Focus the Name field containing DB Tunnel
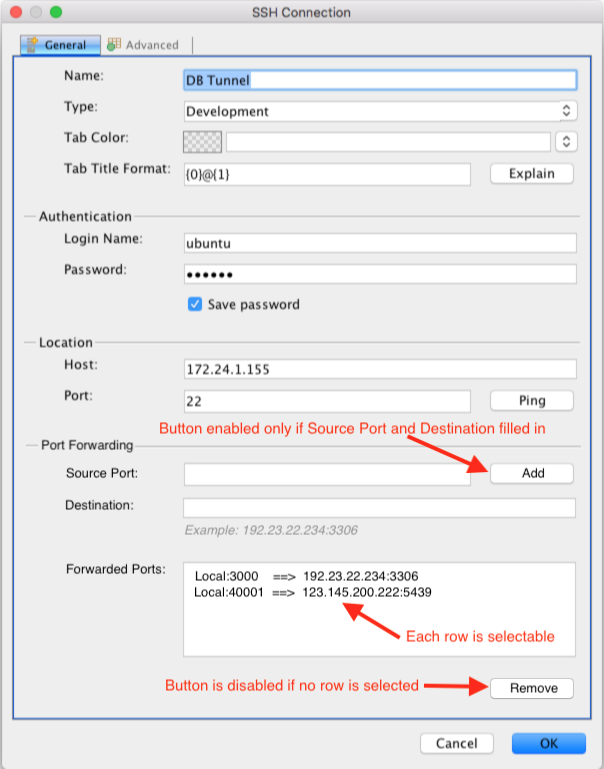604x769 pixels. (380, 80)
